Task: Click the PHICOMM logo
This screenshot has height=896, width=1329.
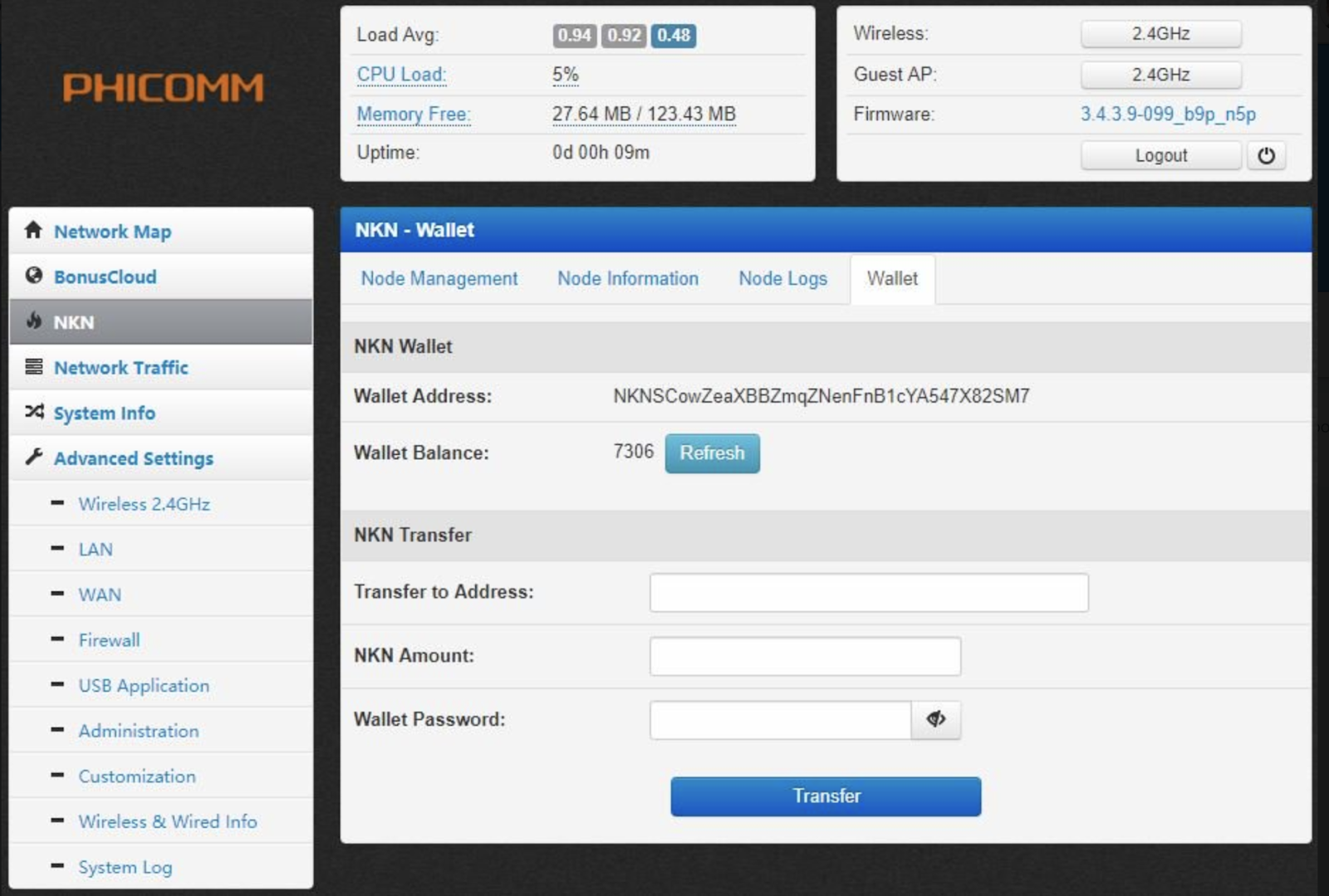Action: point(163,87)
